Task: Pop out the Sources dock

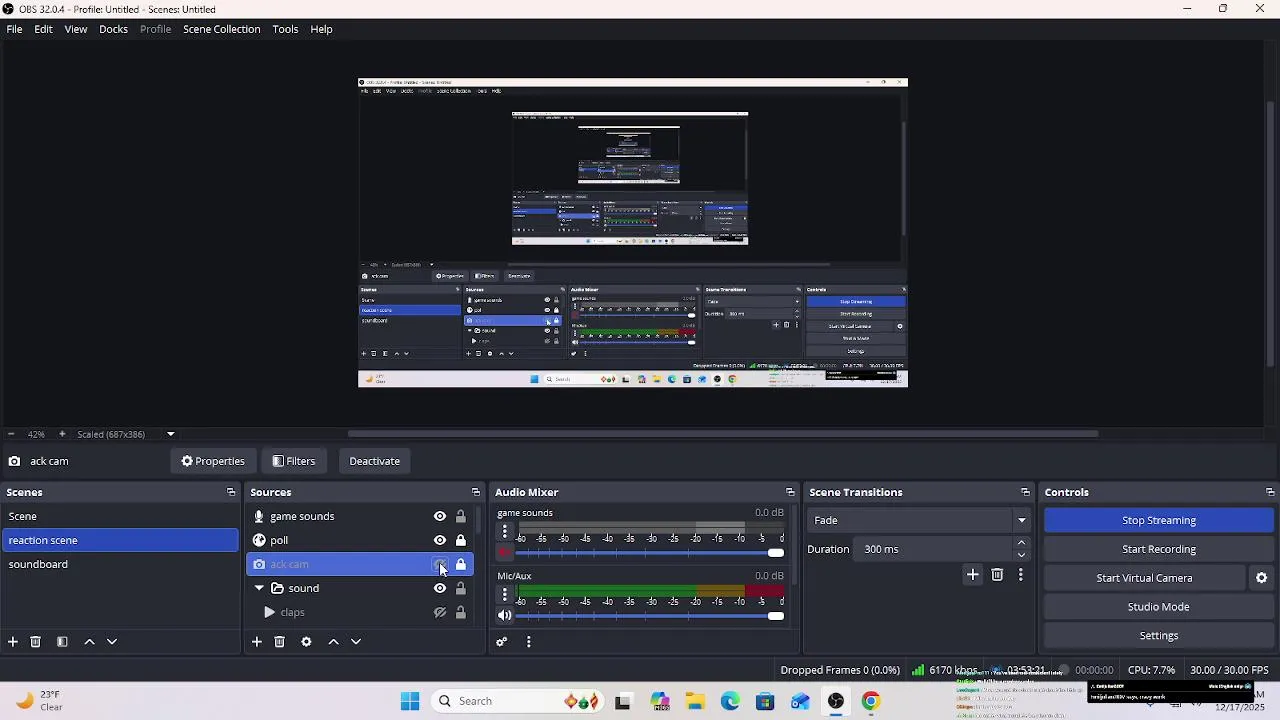Action: [476, 492]
